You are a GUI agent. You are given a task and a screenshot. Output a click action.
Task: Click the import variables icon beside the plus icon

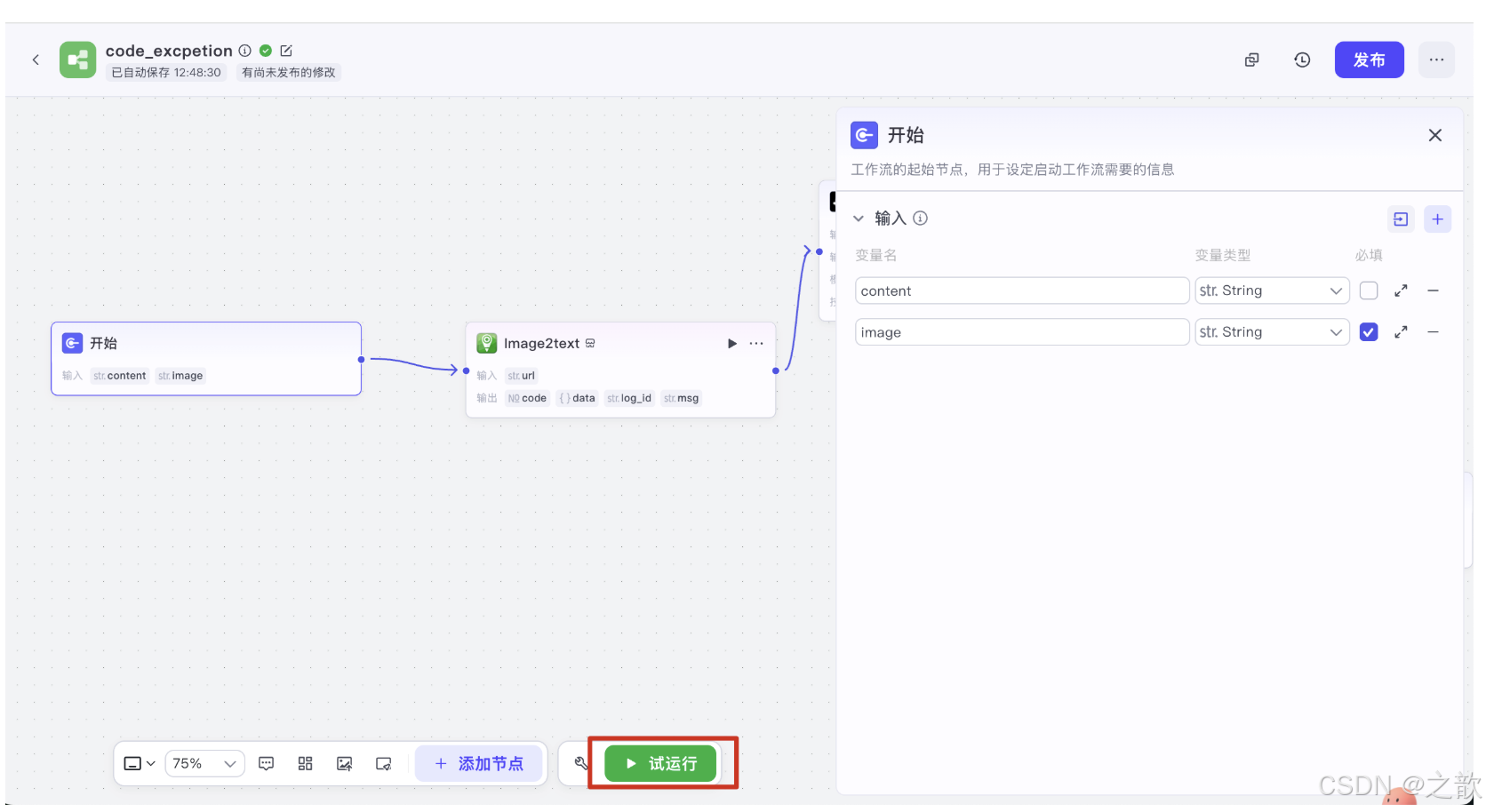1401,219
